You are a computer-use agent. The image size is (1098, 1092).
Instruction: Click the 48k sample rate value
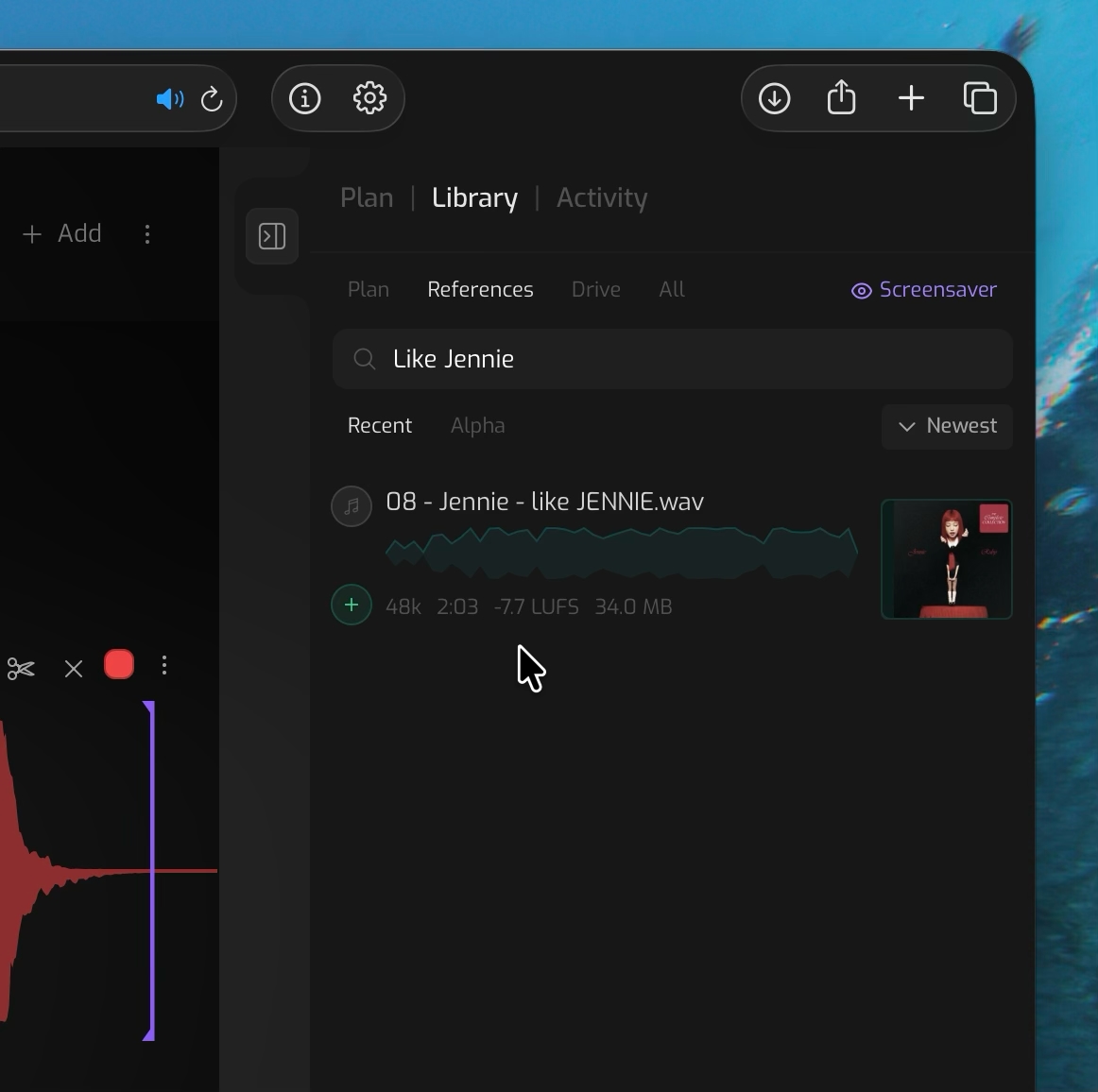pyautogui.click(x=403, y=606)
